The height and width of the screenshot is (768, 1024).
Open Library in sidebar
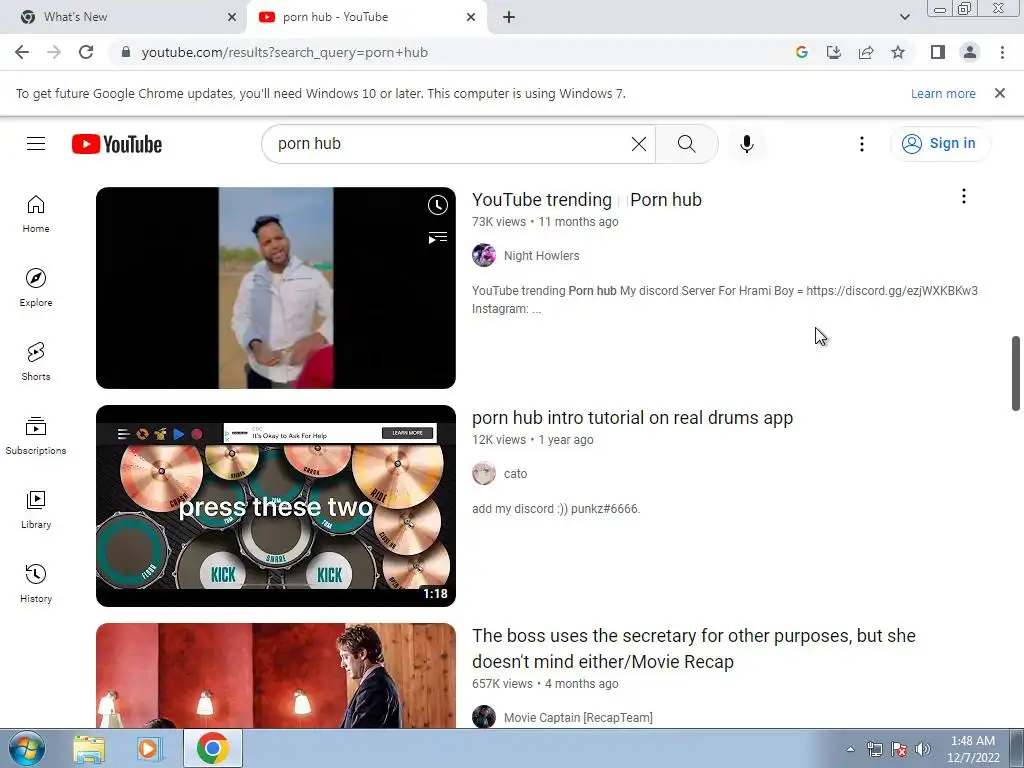click(36, 509)
